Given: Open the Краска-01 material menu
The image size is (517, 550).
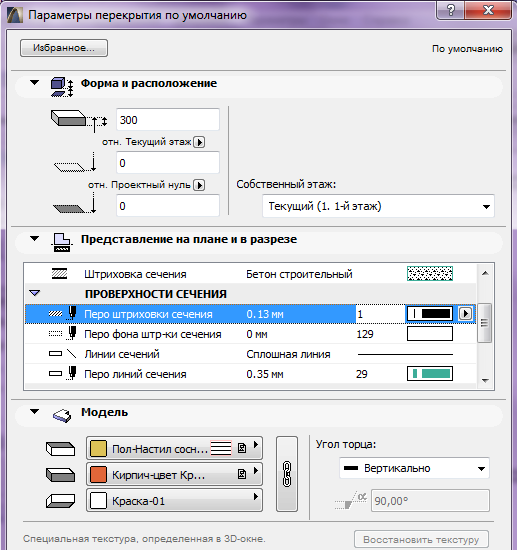Looking at the screenshot, I should (174, 501).
